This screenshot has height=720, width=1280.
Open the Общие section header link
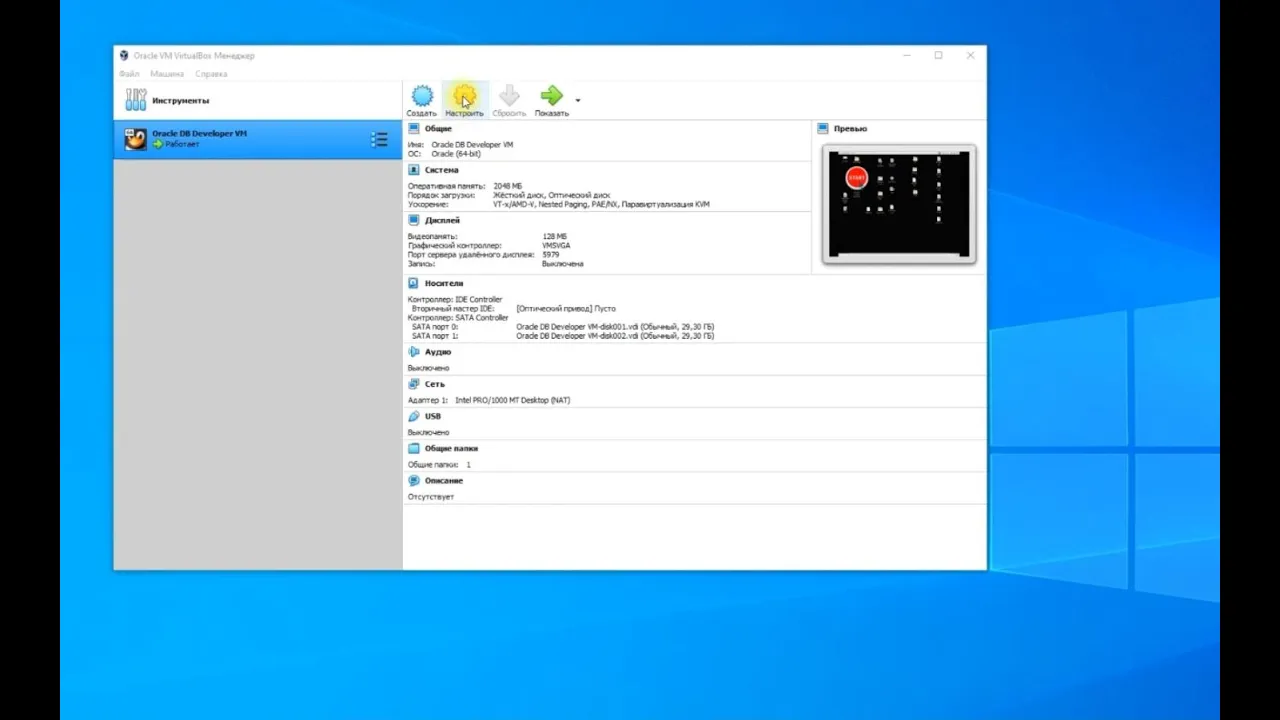[438, 129]
